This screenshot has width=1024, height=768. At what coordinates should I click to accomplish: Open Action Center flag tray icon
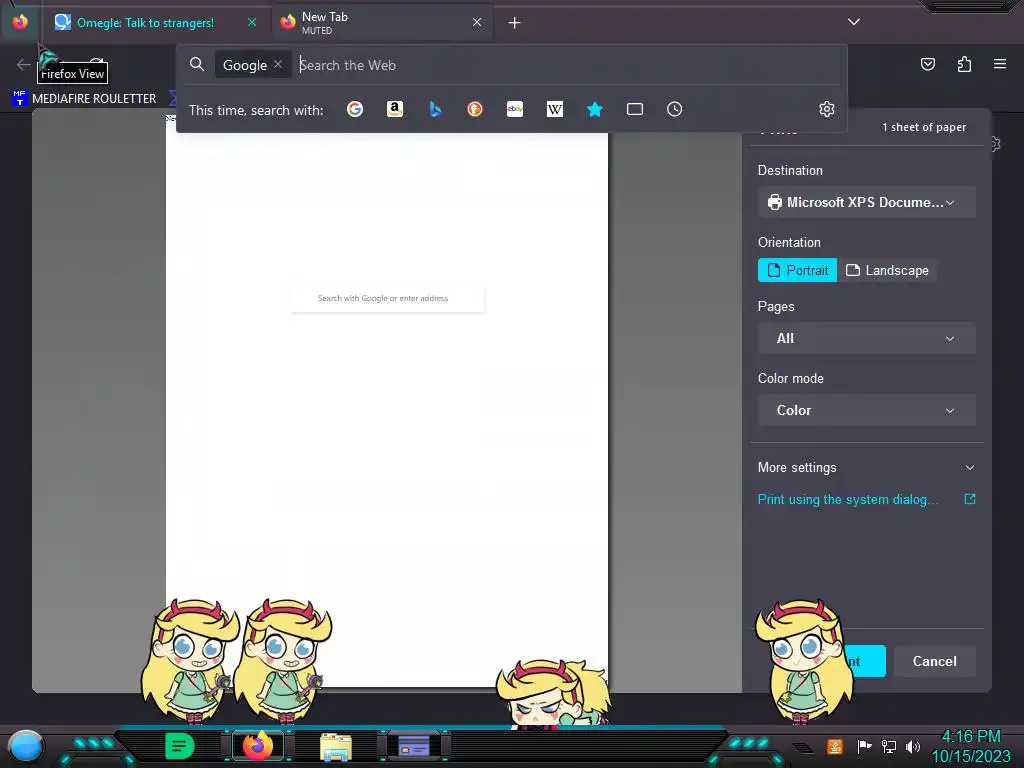click(x=864, y=746)
